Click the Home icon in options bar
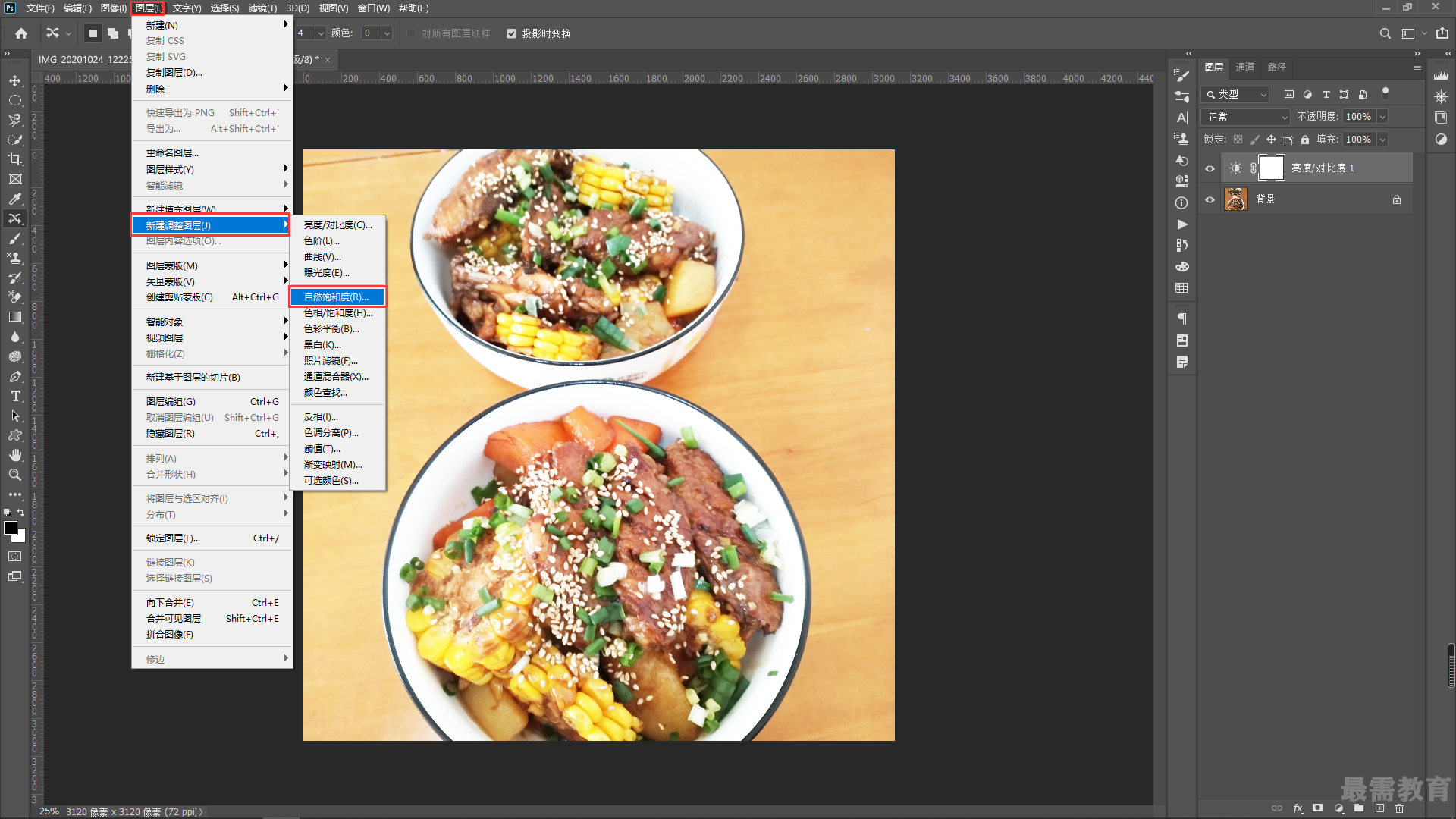The width and height of the screenshot is (1456, 819). coord(21,33)
